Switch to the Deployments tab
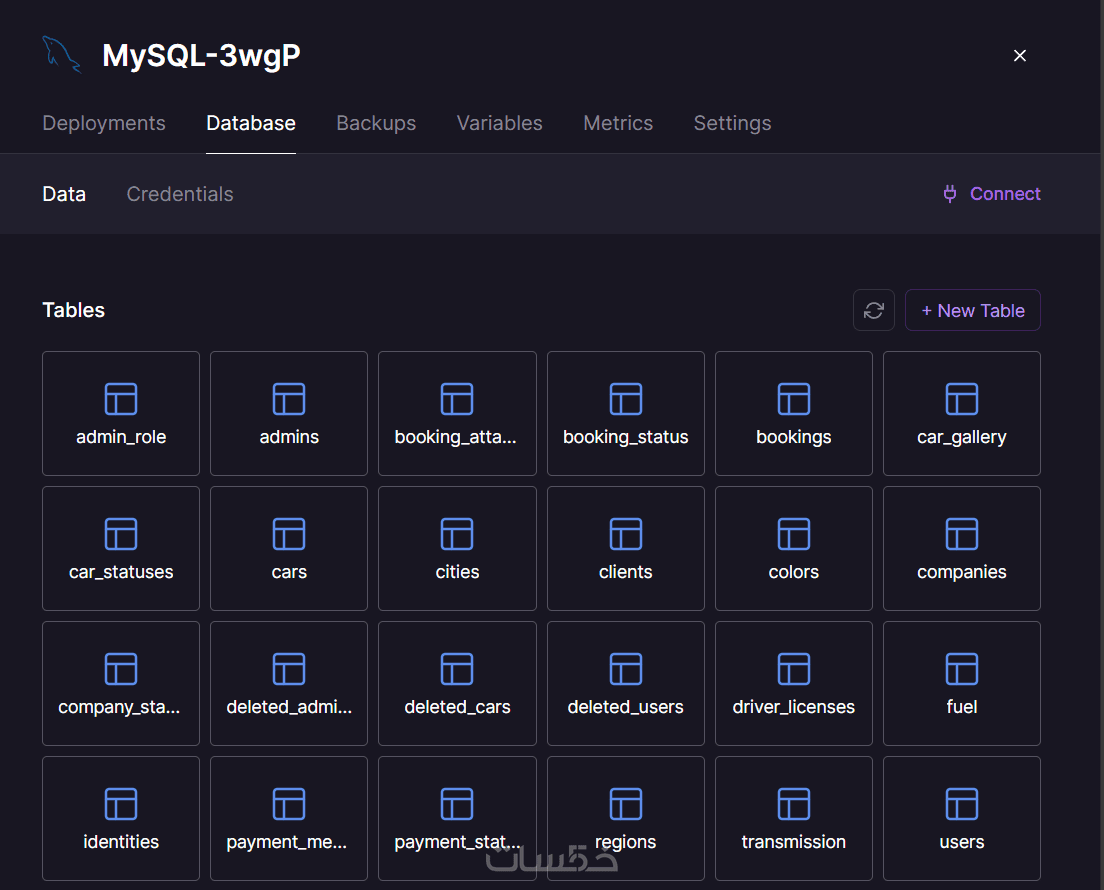Screen dimensions: 1104x890 click(104, 123)
